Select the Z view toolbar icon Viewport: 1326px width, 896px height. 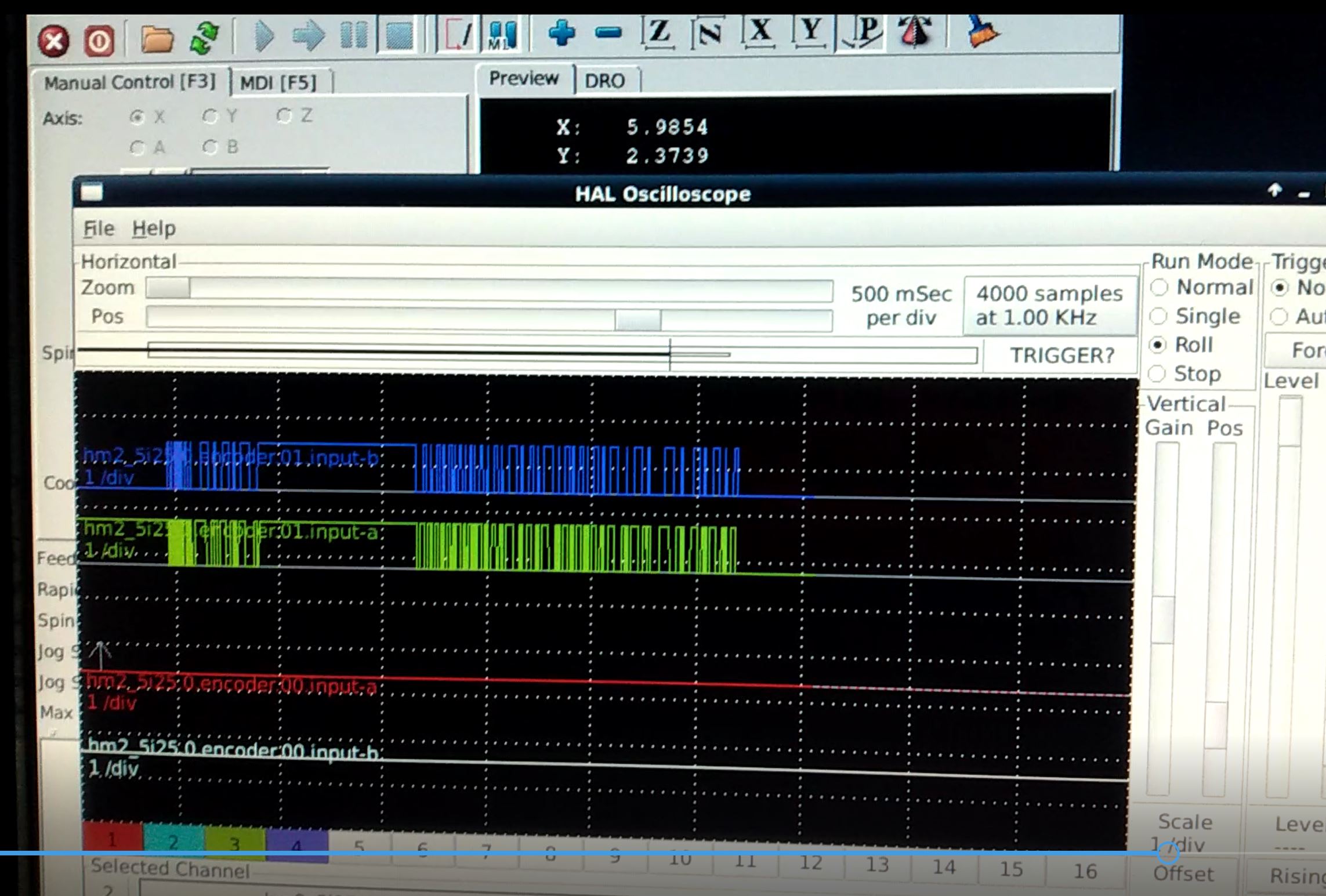coord(658,31)
